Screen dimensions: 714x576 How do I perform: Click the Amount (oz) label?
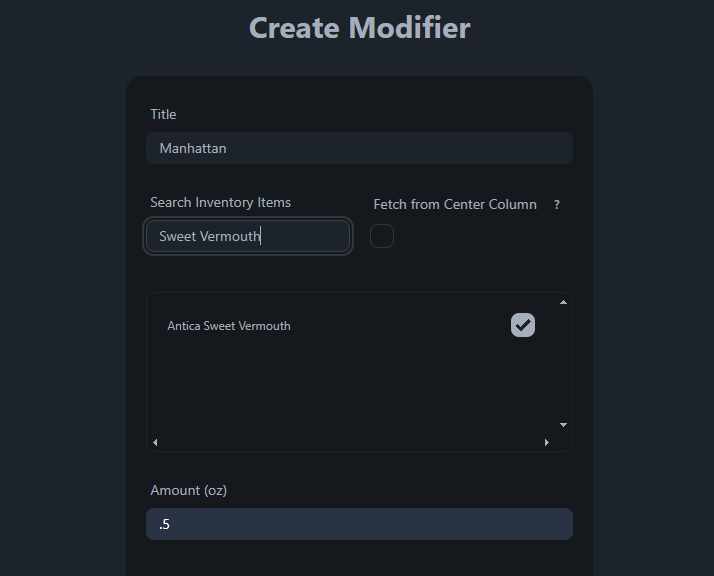188,491
